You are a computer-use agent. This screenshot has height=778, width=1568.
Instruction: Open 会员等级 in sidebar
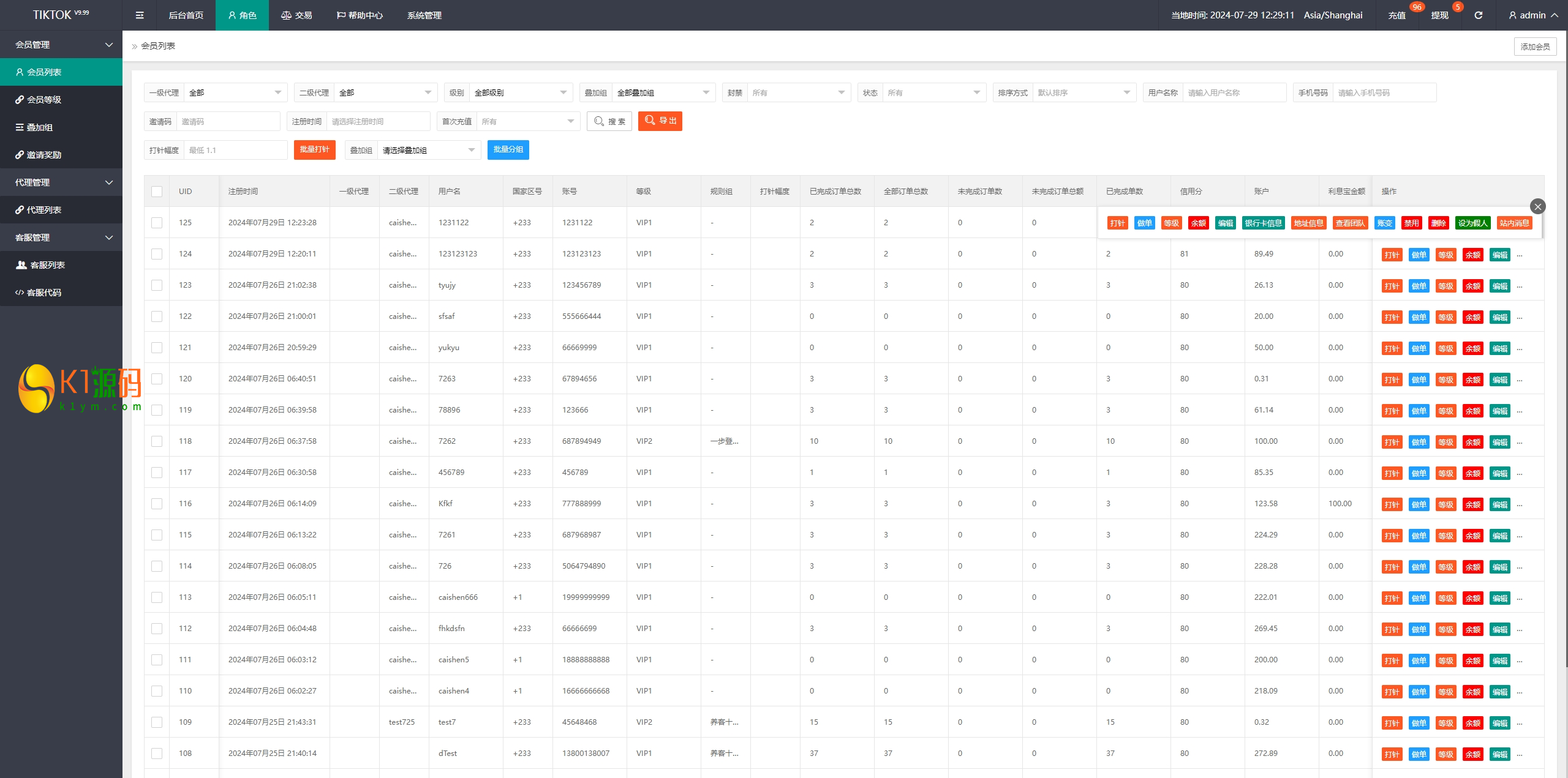pos(44,100)
